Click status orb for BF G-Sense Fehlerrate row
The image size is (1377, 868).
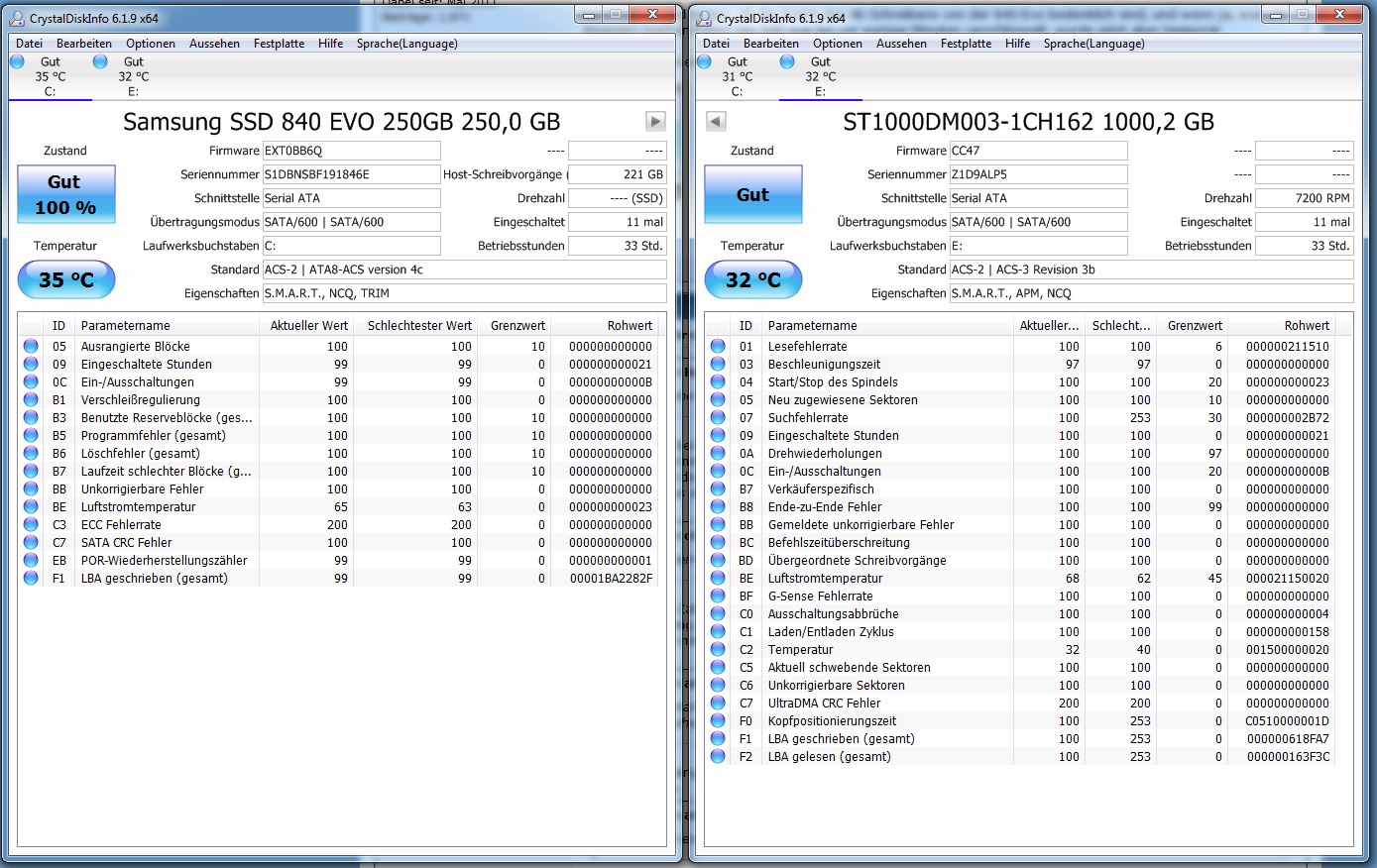[718, 596]
